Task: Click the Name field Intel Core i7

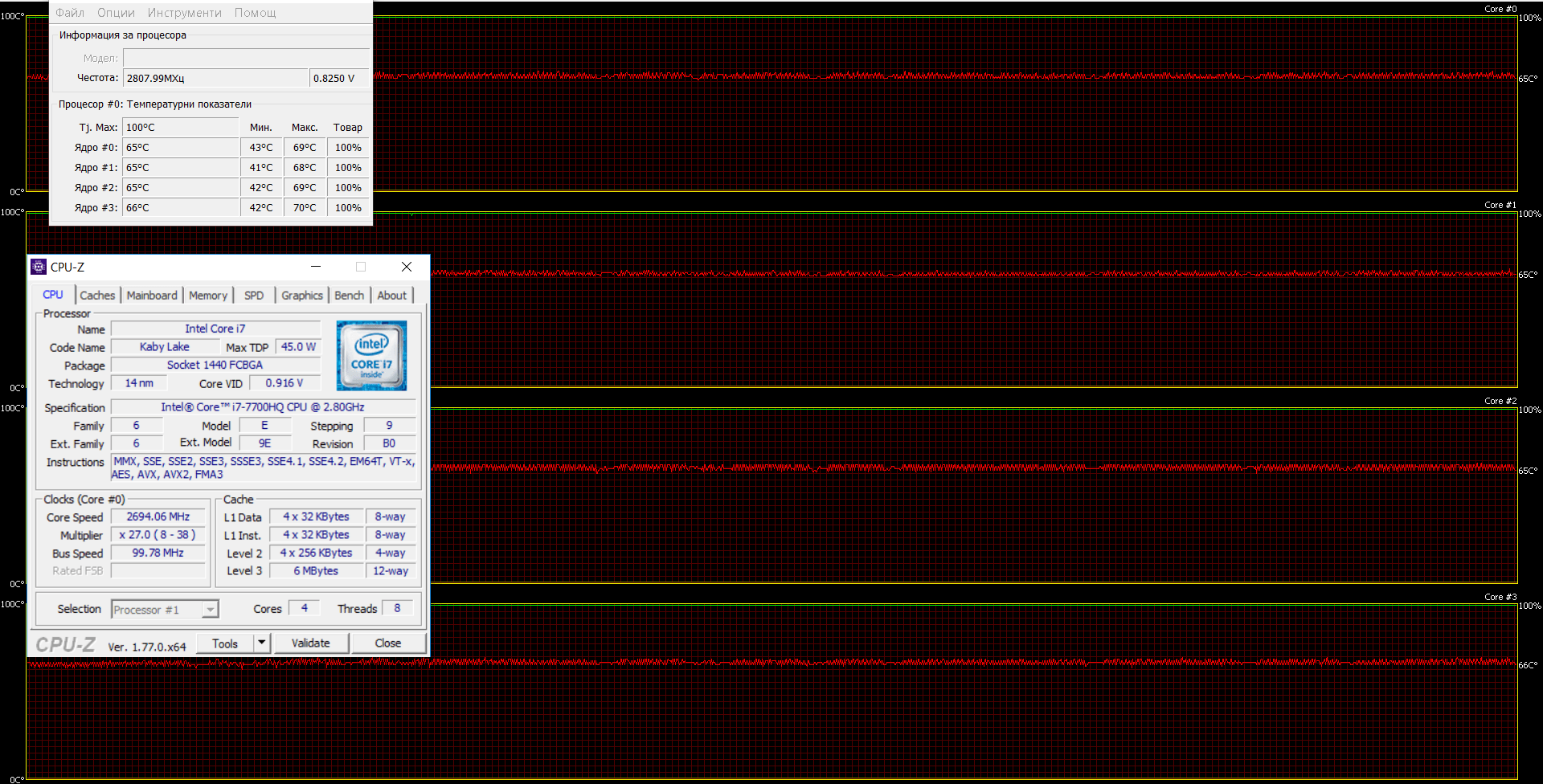Action: (x=215, y=329)
